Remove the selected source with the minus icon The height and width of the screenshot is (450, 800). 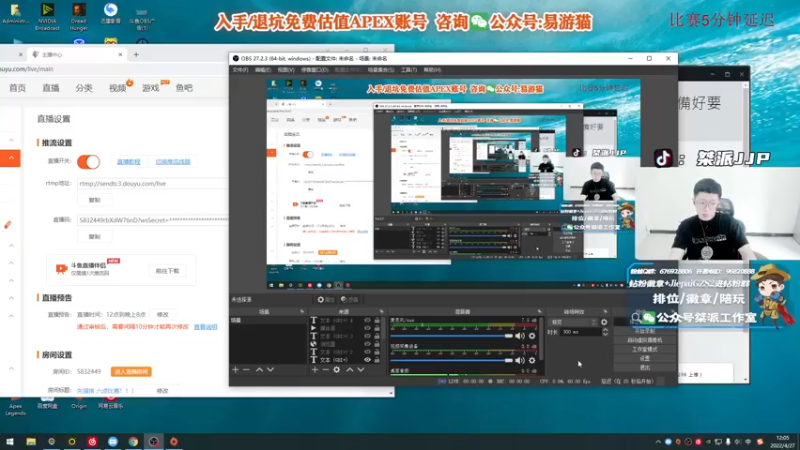point(326,369)
